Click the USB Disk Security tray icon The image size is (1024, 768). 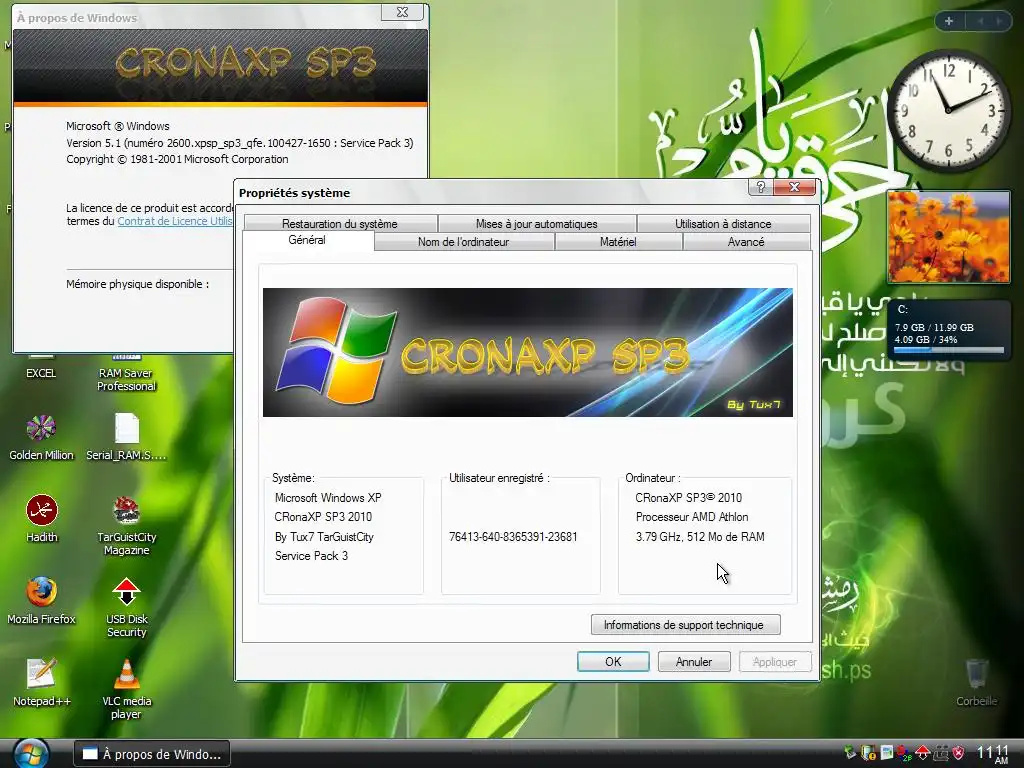922,753
